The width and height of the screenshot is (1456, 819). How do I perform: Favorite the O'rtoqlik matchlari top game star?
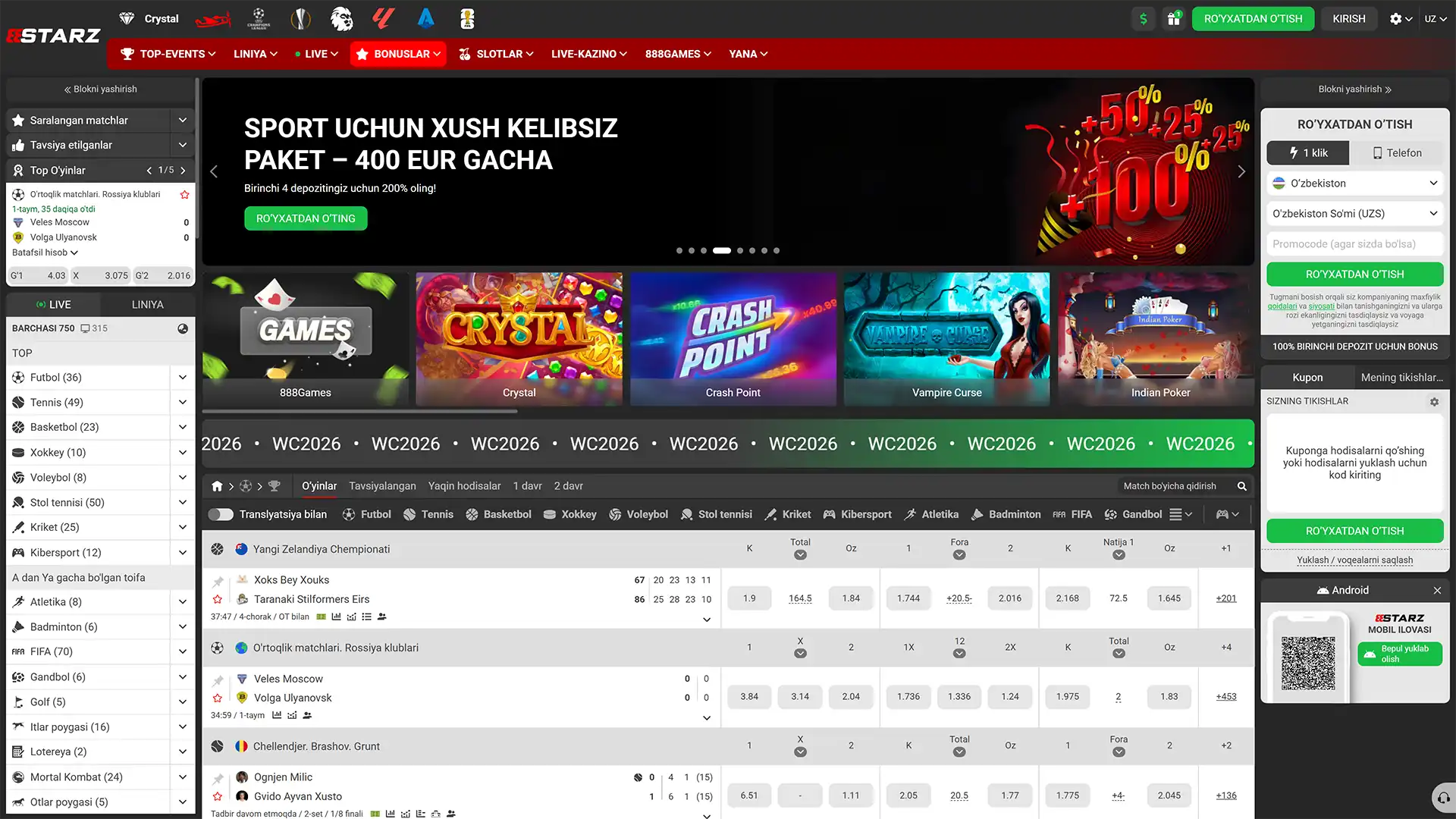(x=184, y=195)
